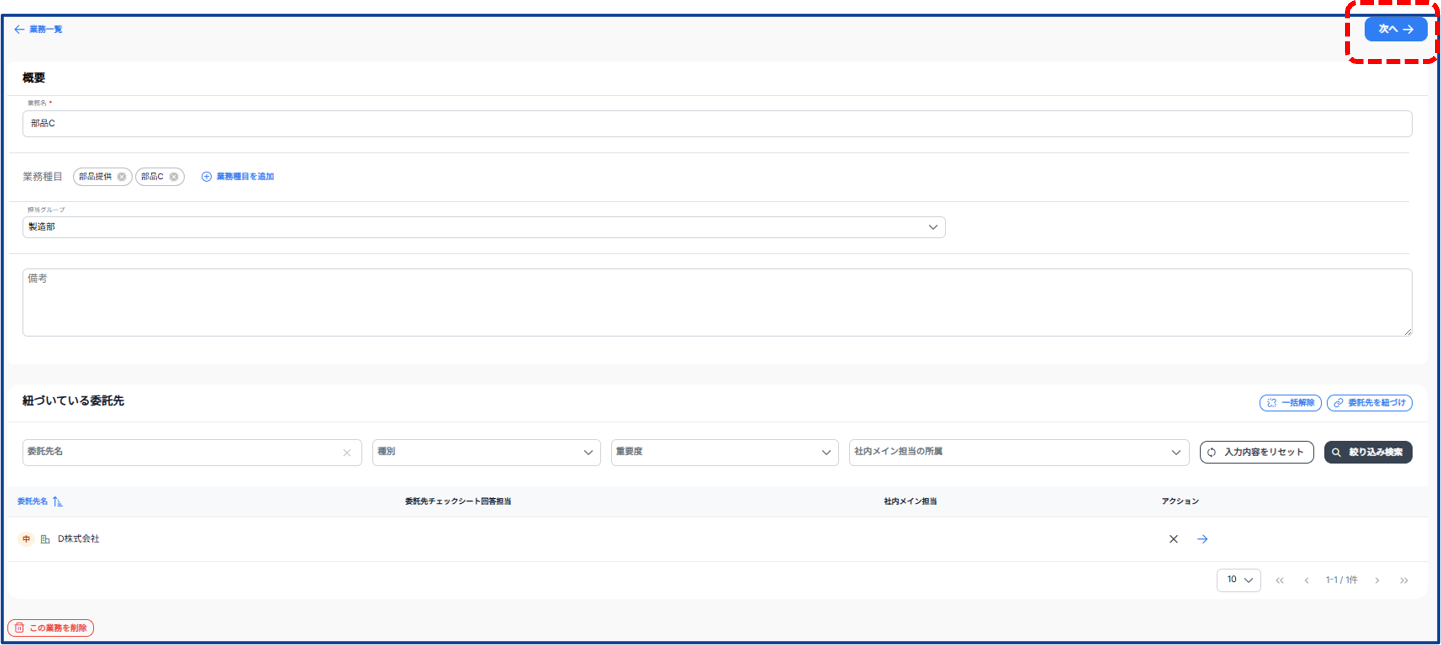Click この業務を削除 delete button
Screen dimensions: 1441x645
click(50, 628)
